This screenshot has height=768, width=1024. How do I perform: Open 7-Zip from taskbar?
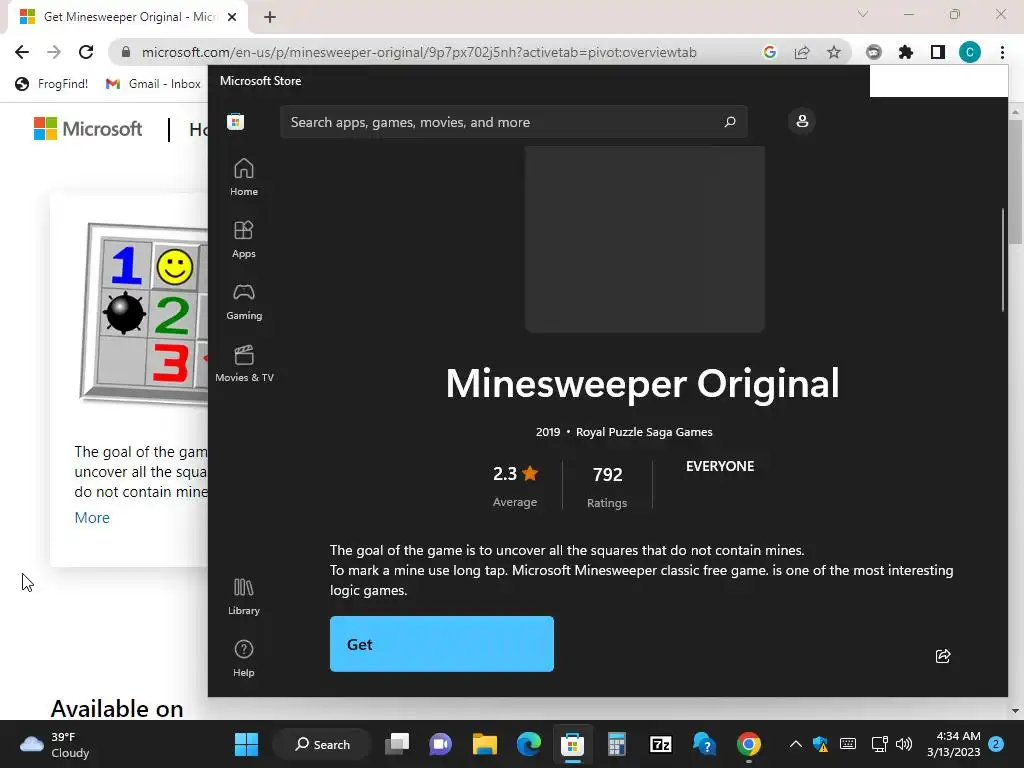660,744
